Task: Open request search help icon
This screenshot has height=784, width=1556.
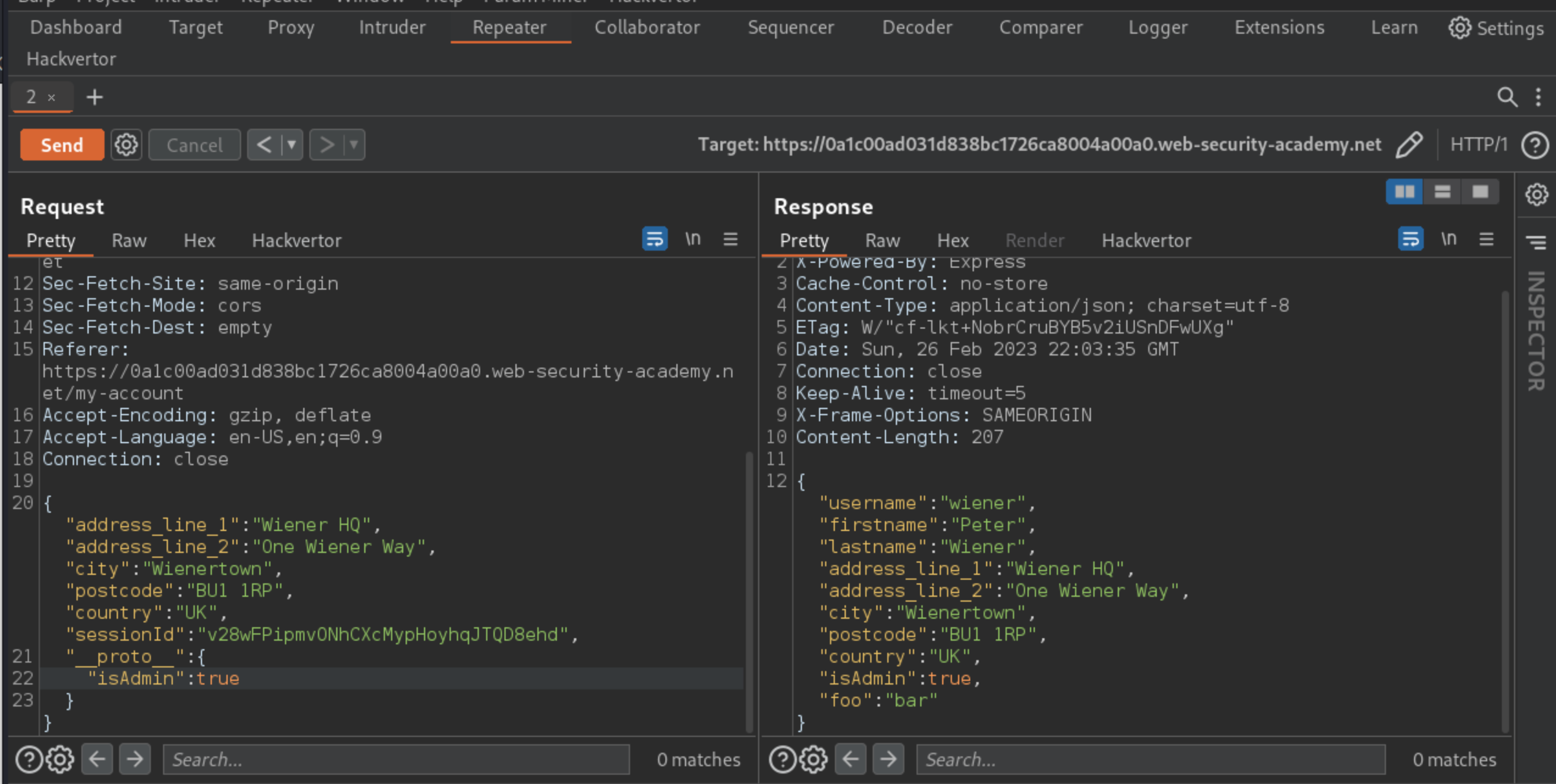Action: (28, 759)
